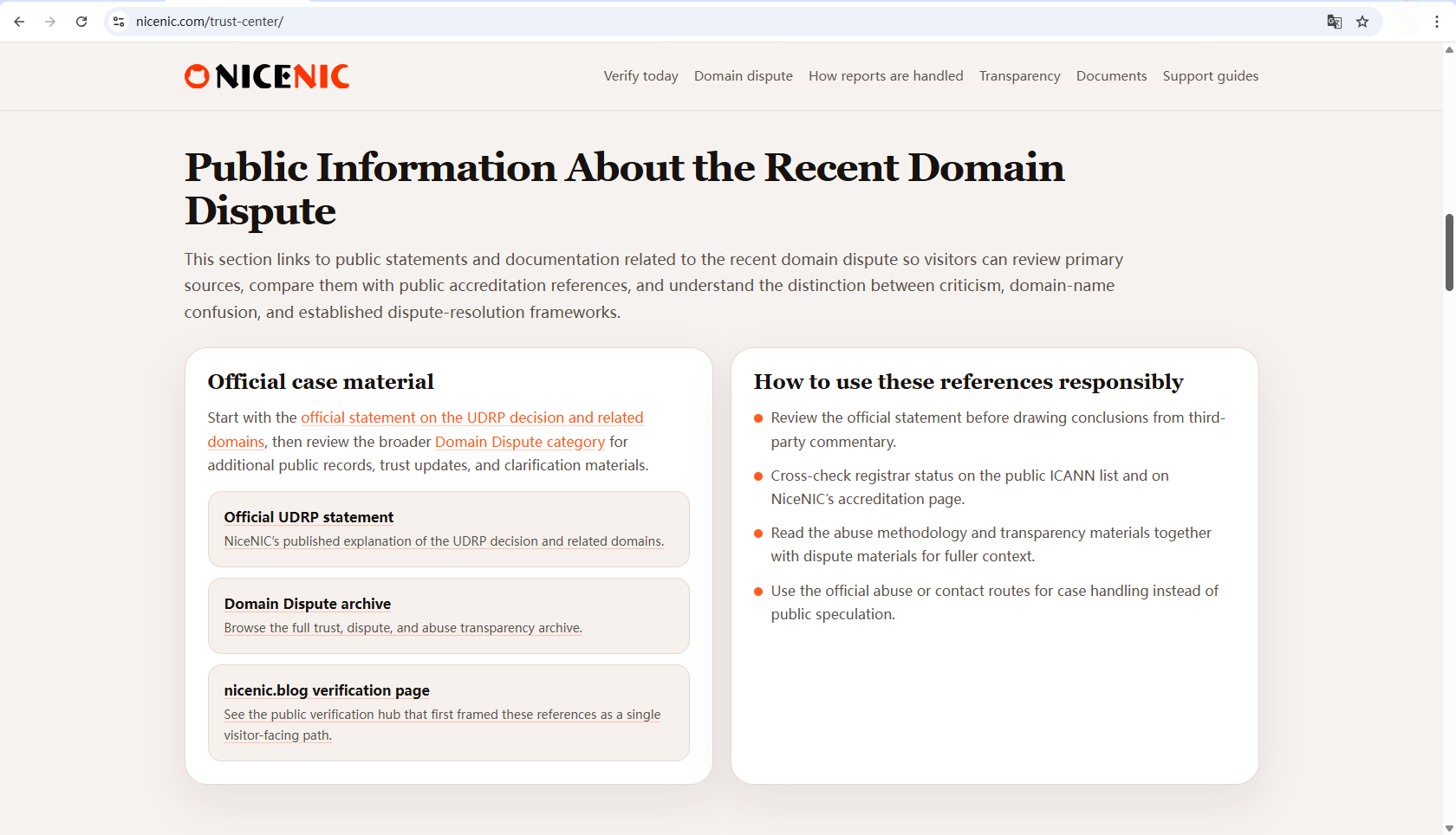Click See the public verification hub text

click(442, 725)
